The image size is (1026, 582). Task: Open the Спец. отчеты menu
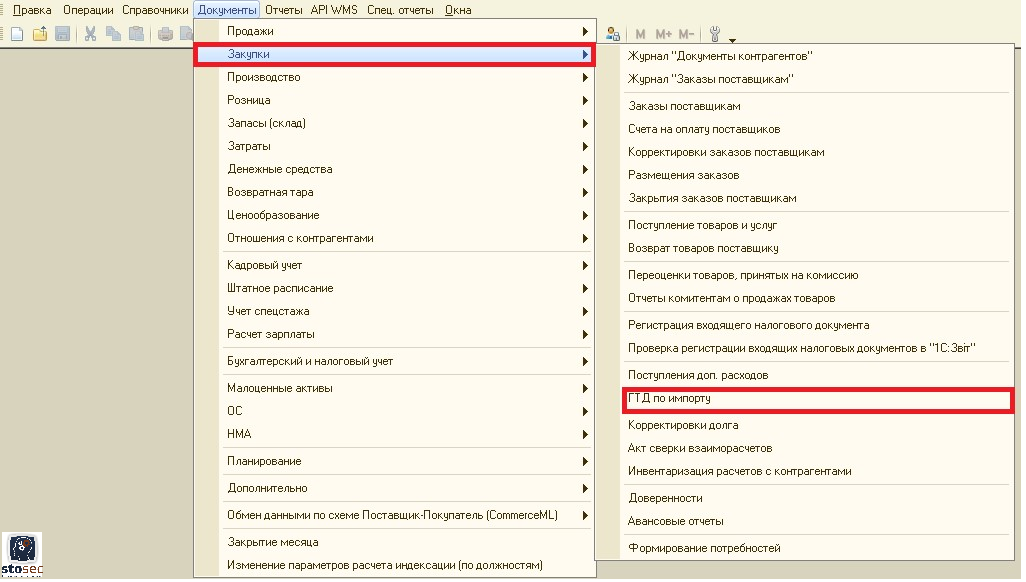pos(400,10)
